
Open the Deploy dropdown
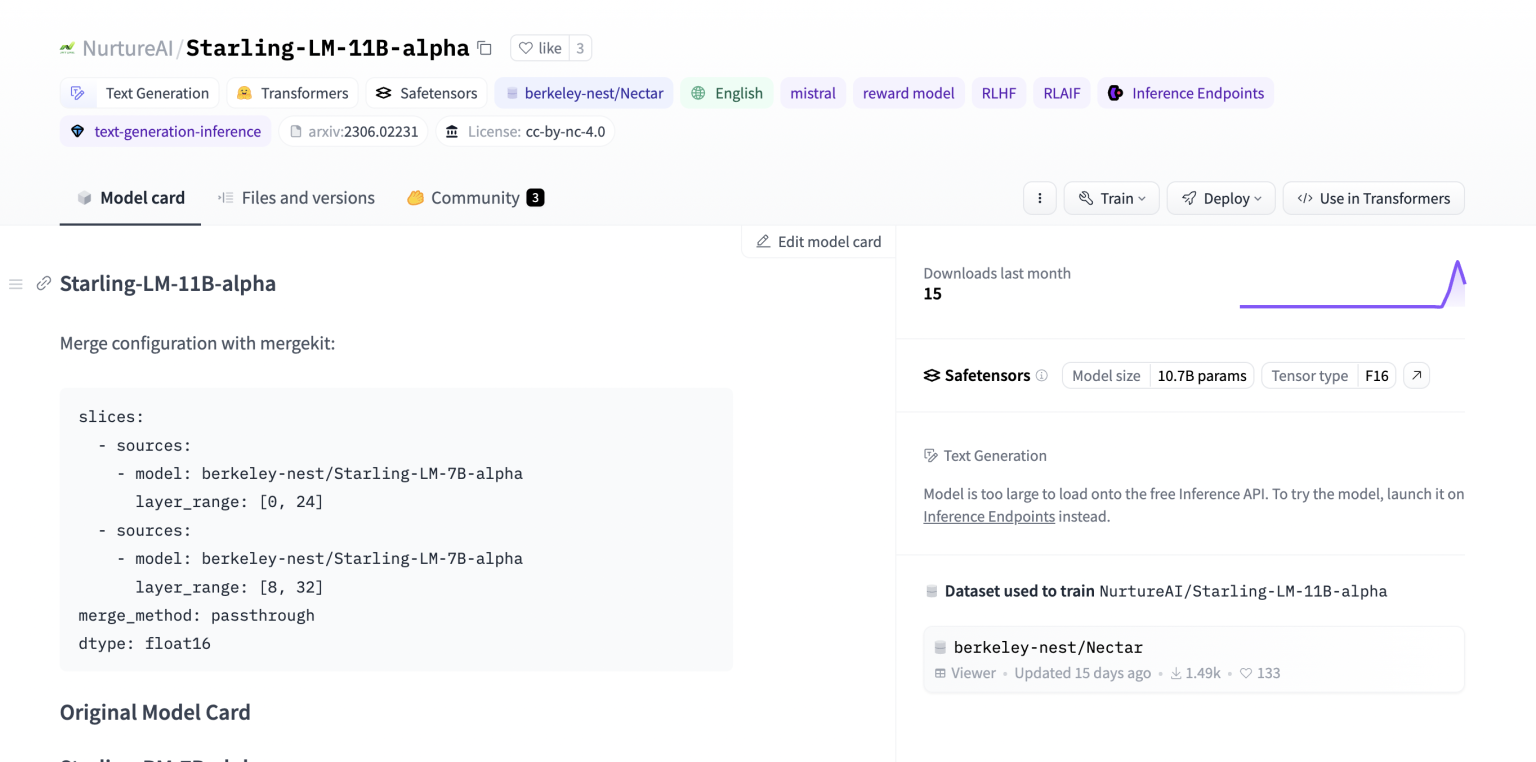1220,197
